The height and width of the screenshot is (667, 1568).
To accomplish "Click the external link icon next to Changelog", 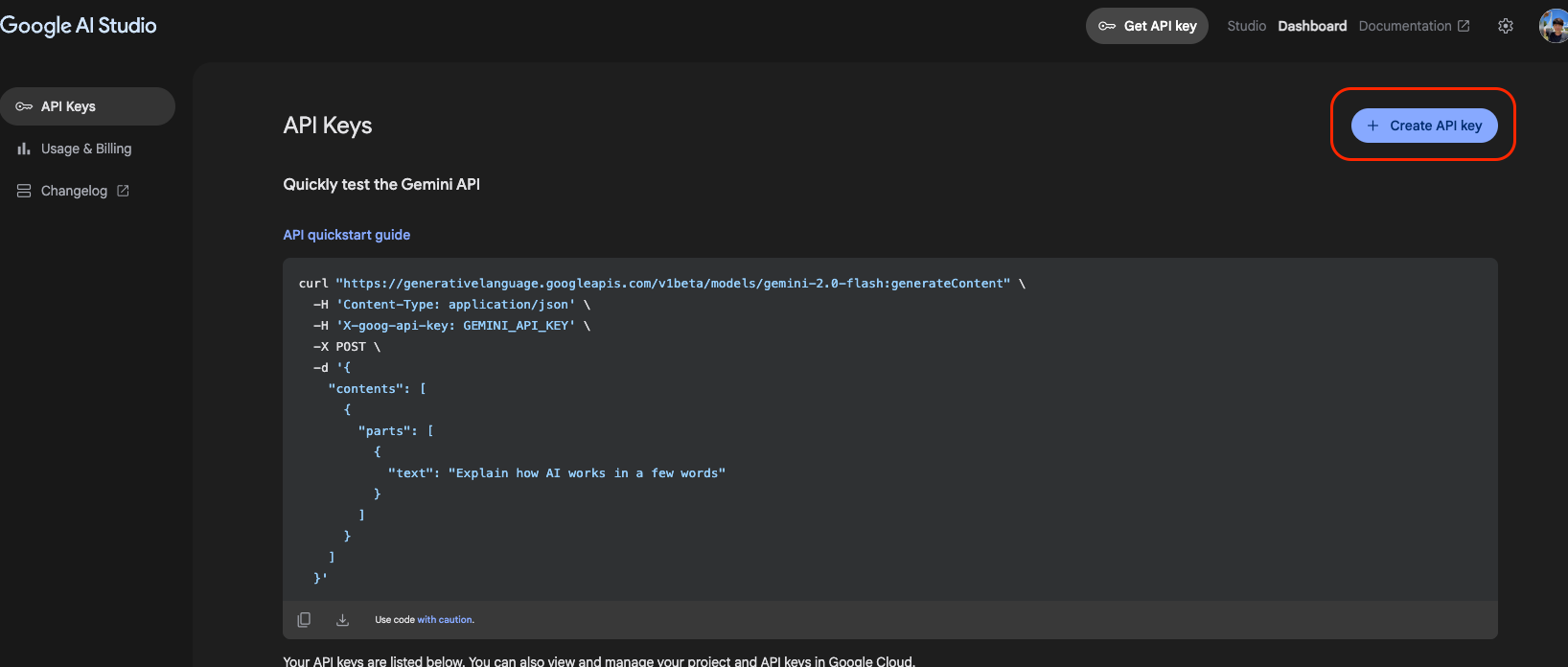I will [x=123, y=191].
